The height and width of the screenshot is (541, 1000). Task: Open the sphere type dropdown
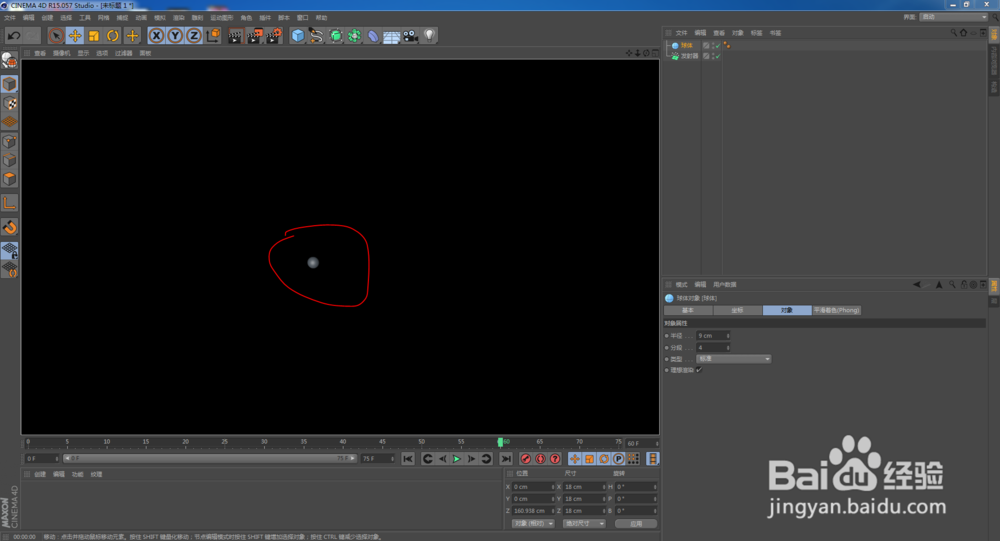tap(733, 359)
